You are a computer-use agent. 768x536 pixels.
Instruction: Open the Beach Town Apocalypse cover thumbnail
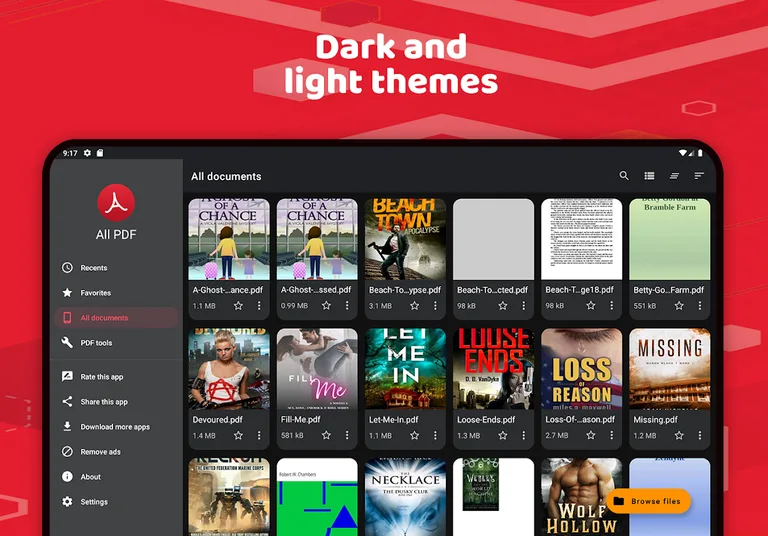tap(405, 239)
